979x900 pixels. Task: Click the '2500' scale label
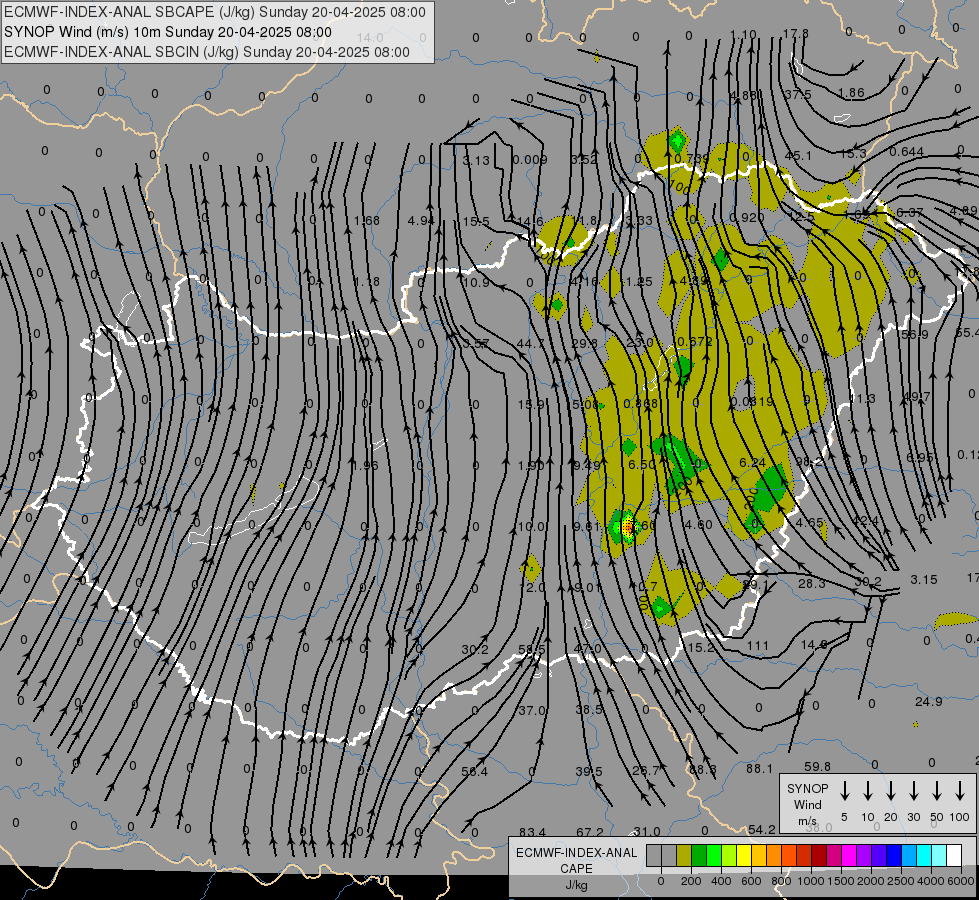tap(901, 881)
